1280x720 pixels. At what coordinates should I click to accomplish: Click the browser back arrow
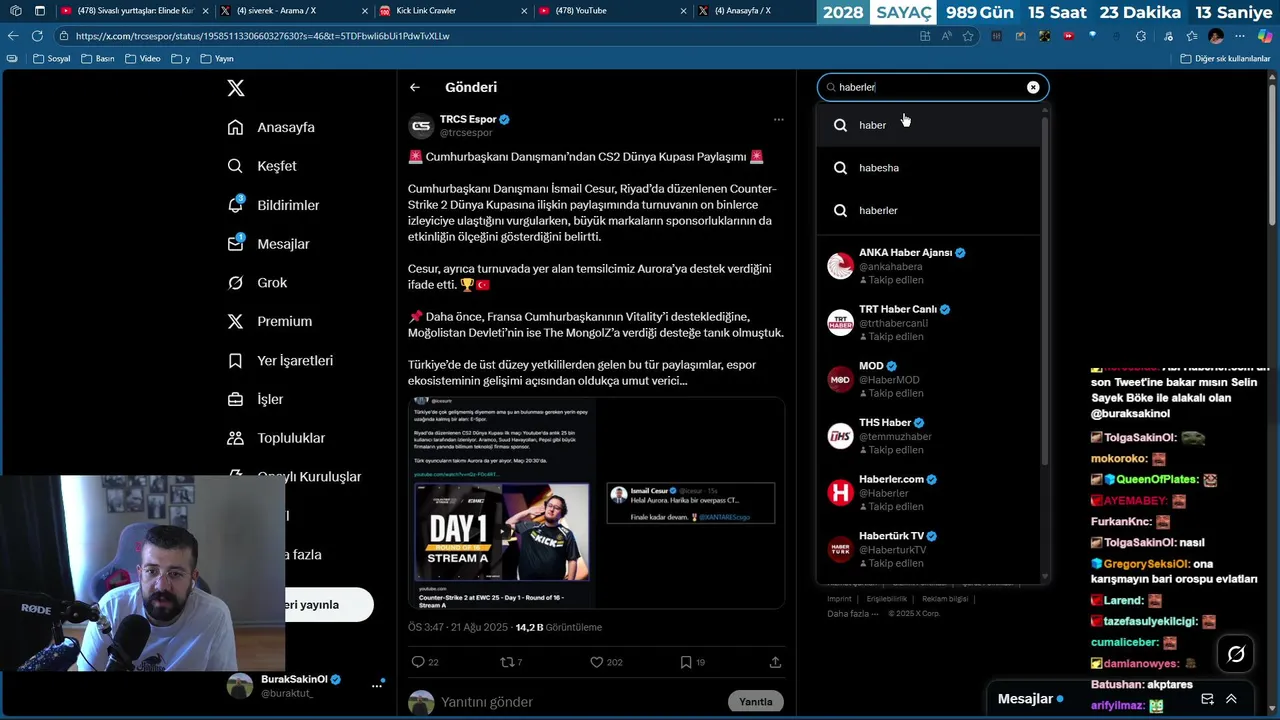(13, 35)
